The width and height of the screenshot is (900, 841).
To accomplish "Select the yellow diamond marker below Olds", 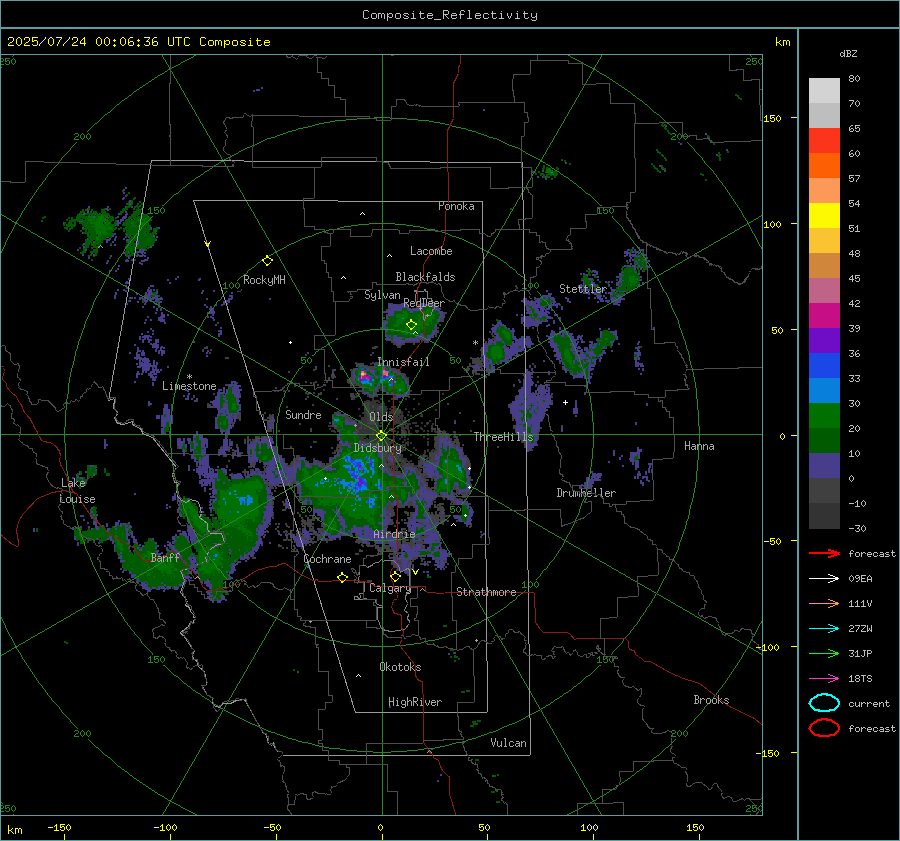I will [x=381, y=436].
